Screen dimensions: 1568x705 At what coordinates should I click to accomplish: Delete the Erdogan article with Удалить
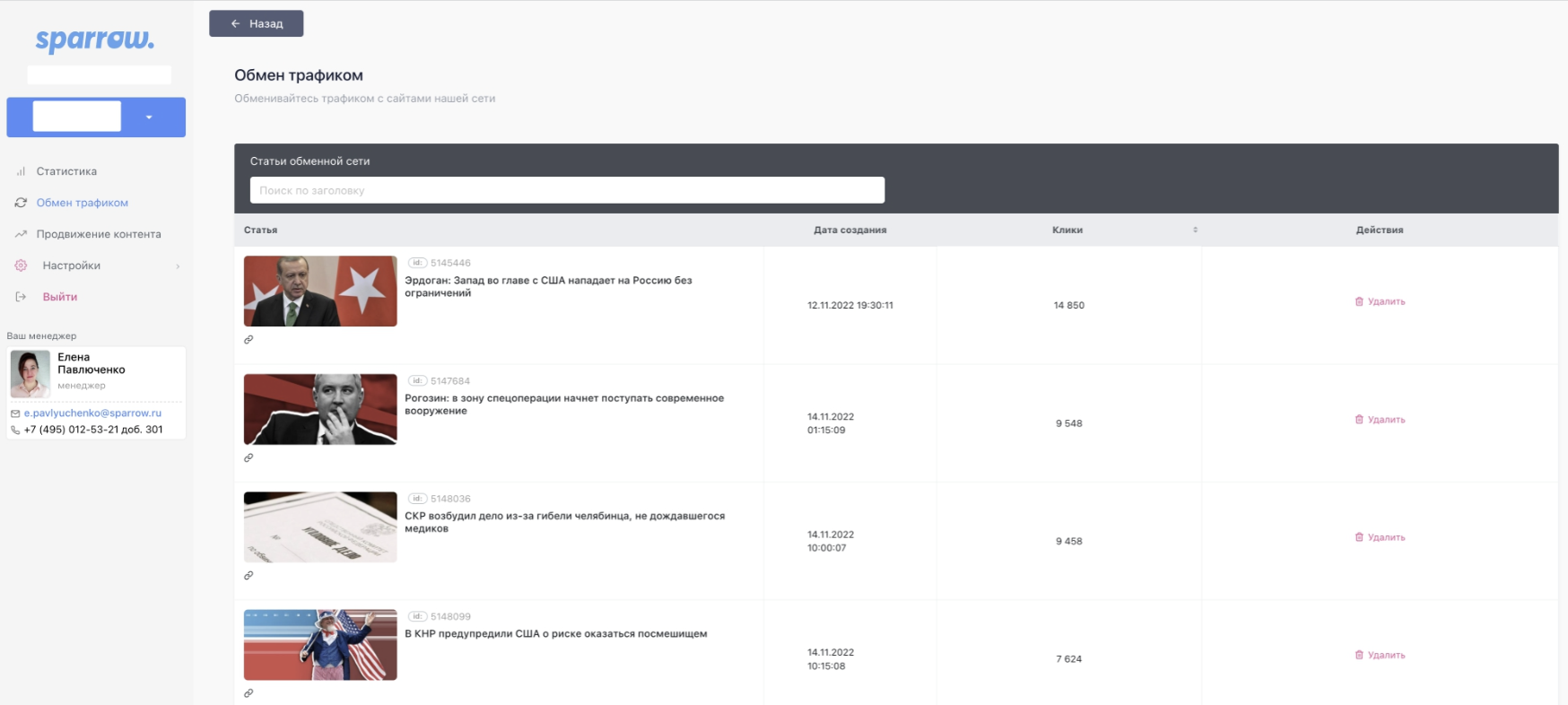point(1380,302)
